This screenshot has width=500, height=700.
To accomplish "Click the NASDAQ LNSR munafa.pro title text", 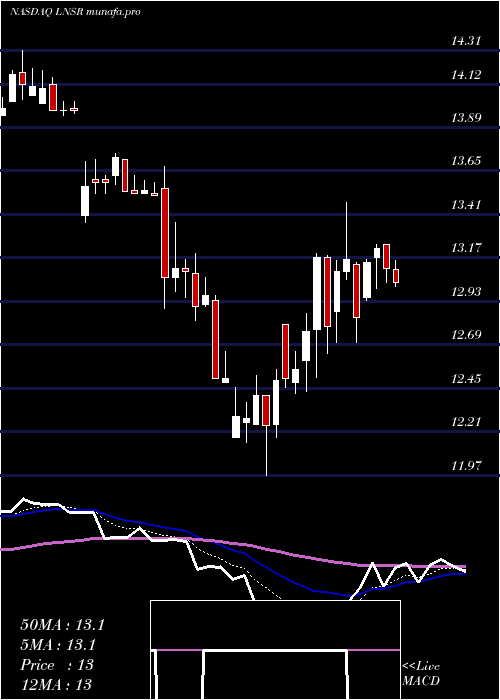I will click(x=75, y=12).
